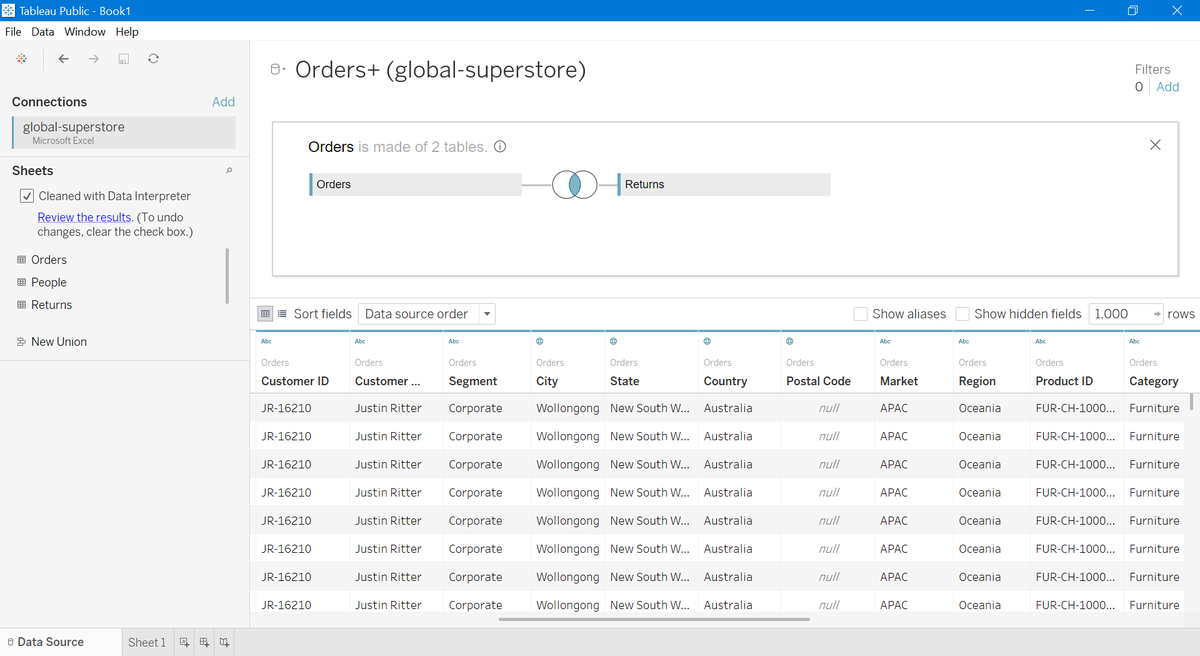Select the Returns sheet in the Sheets list

51,305
